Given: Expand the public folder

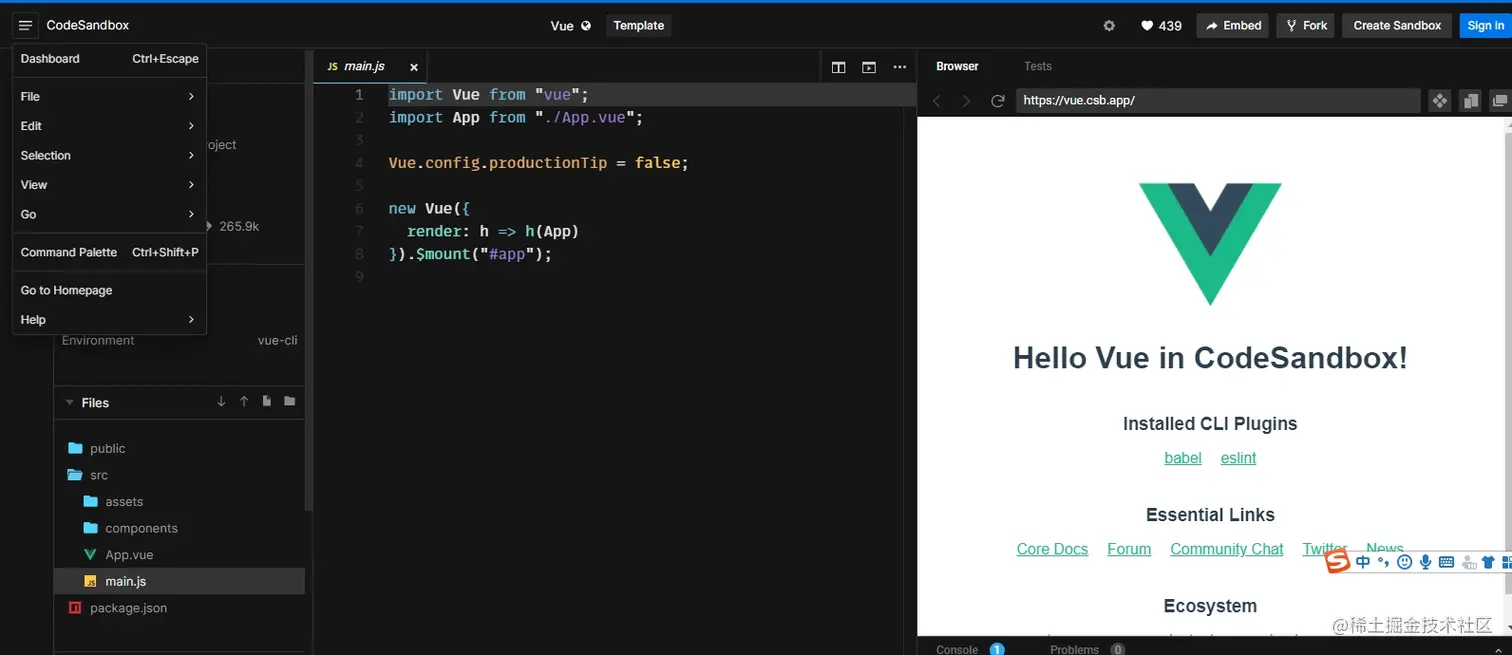Looking at the screenshot, I should click(x=180, y=449).
